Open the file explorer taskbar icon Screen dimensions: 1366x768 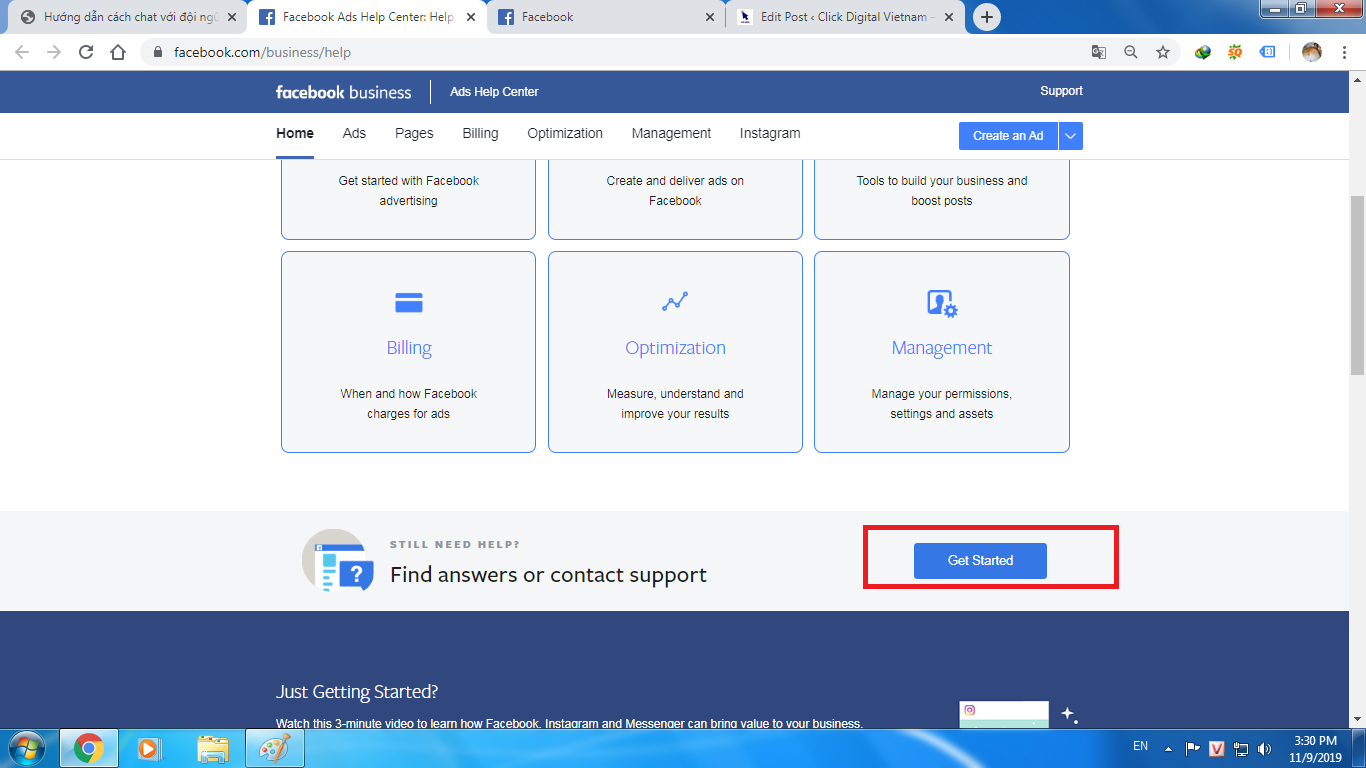pyautogui.click(x=213, y=748)
